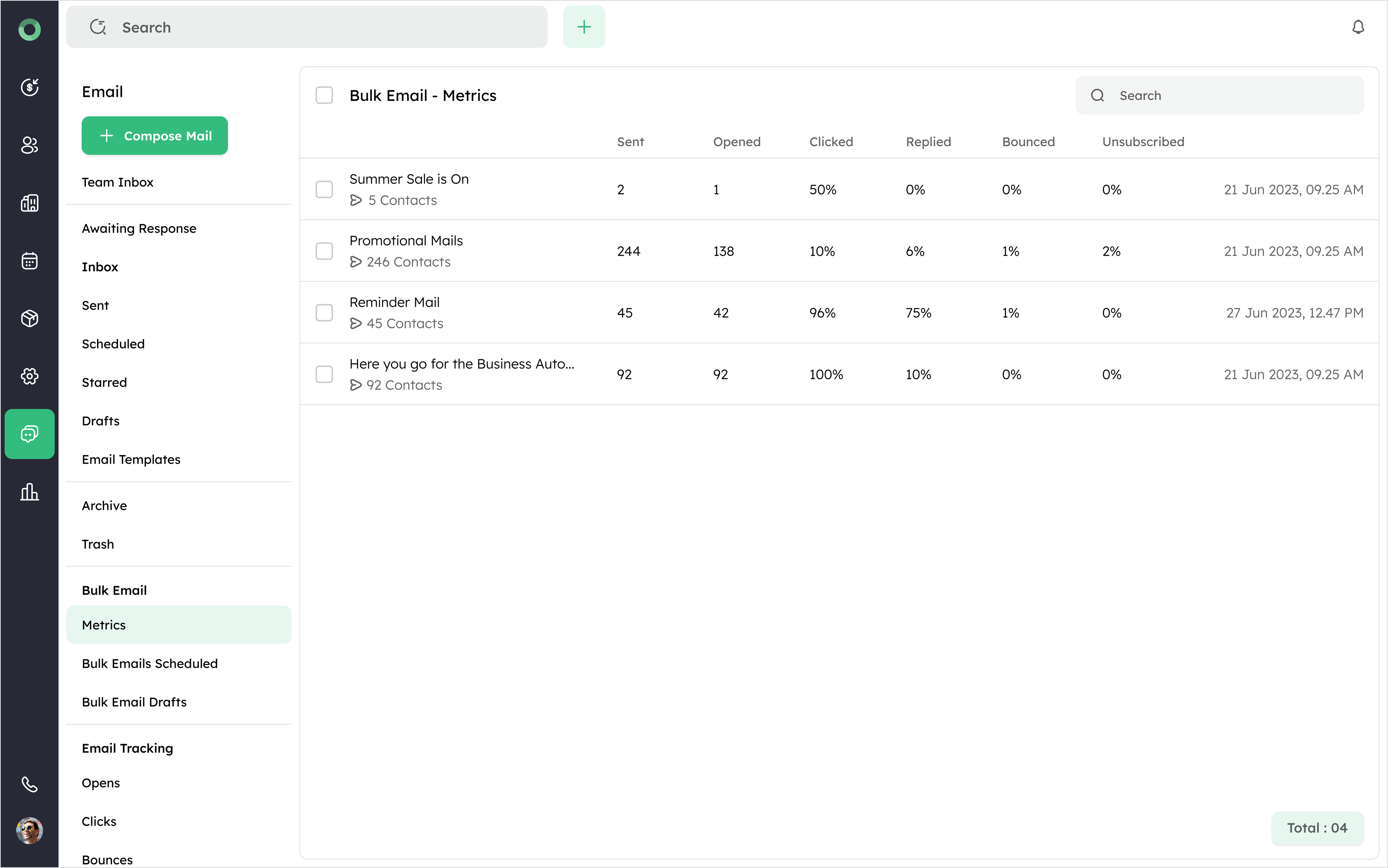Click the phone icon in sidebar
The width and height of the screenshot is (1388, 868).
[29, 784]
